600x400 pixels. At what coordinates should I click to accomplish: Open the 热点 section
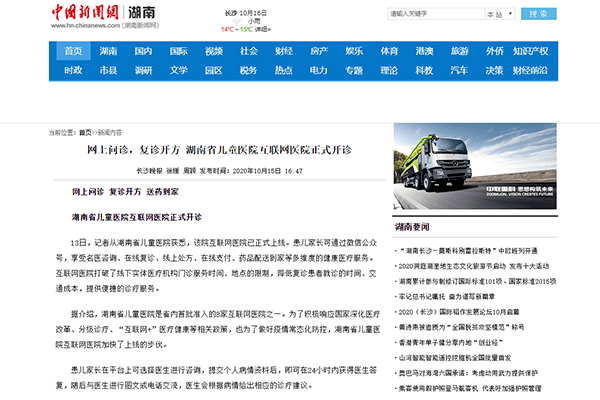coord(284,70)
